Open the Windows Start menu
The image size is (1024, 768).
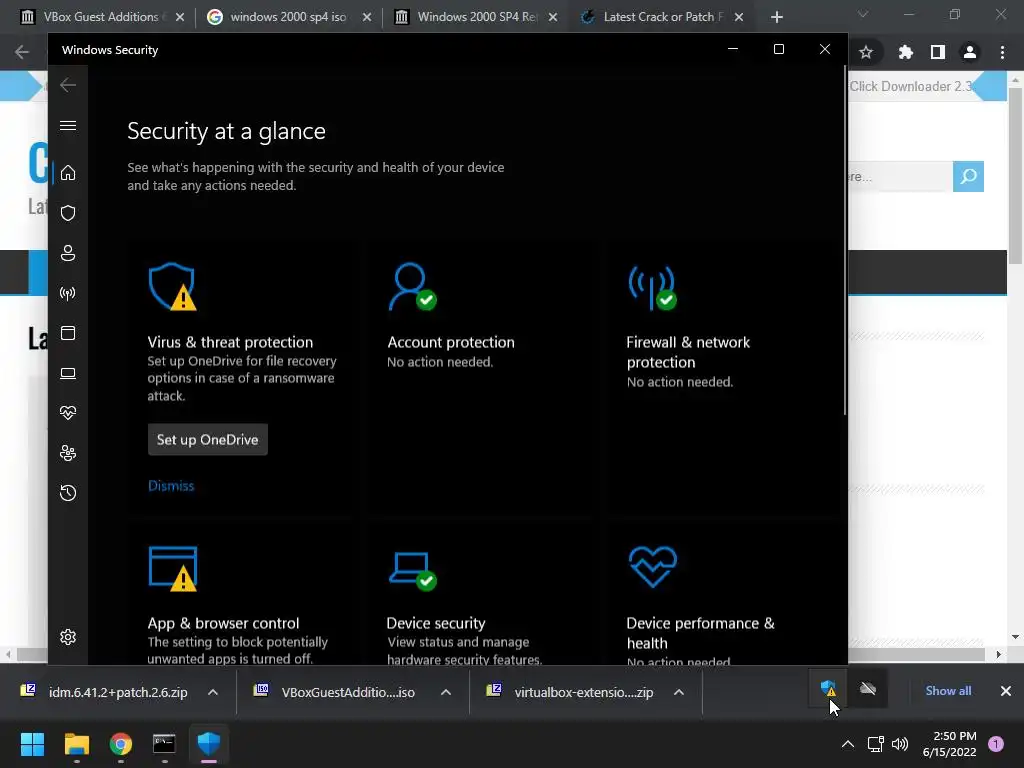pos(32,744)
